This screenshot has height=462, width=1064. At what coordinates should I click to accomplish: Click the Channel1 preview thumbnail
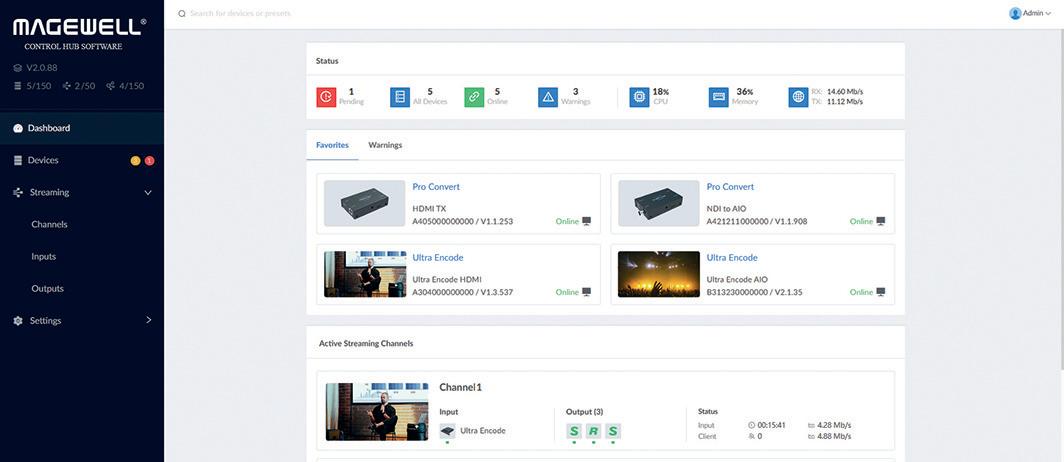click(377, 412)
